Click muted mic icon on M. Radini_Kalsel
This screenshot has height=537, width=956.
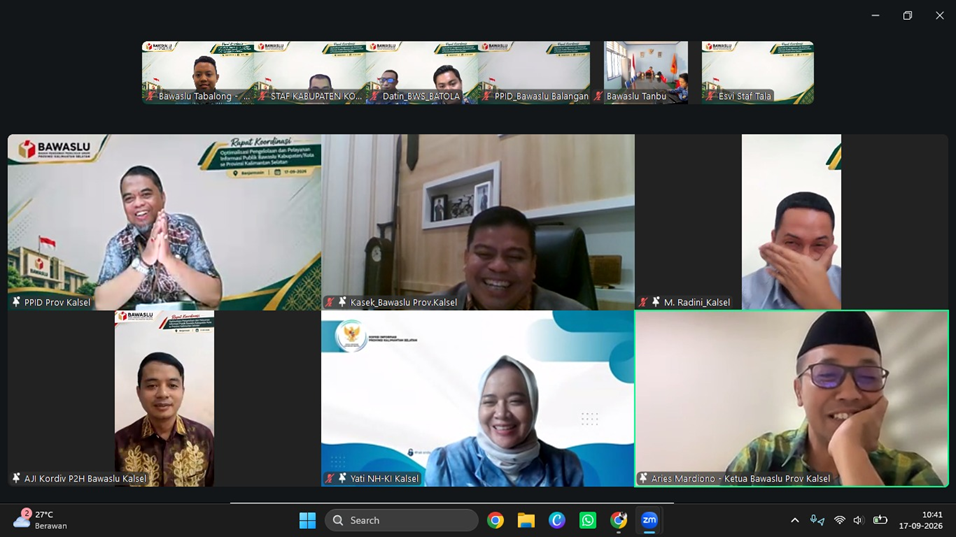coord(643,302)
